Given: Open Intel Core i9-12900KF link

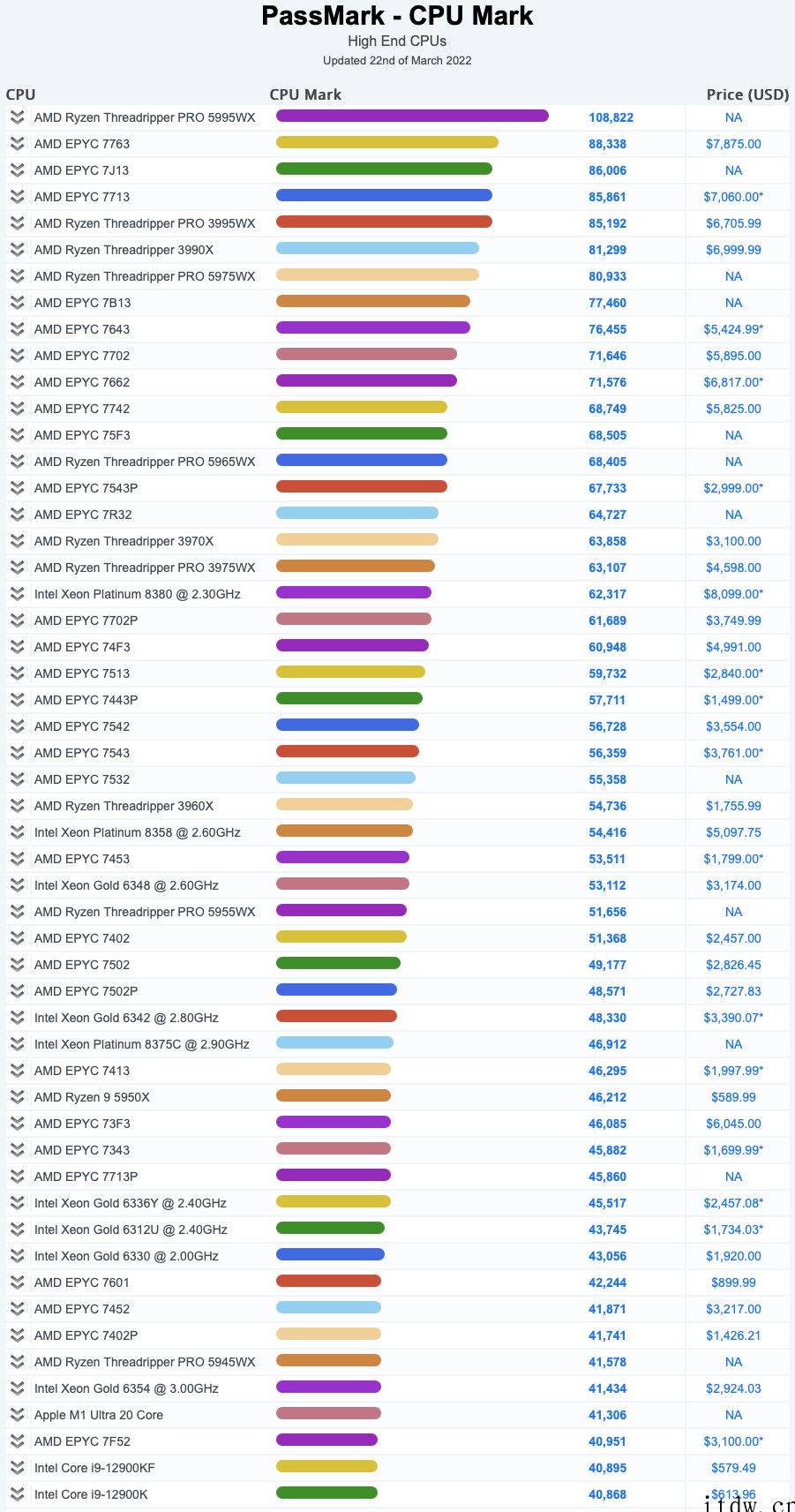Looking at the screenshot, I should click(94, 1468).
